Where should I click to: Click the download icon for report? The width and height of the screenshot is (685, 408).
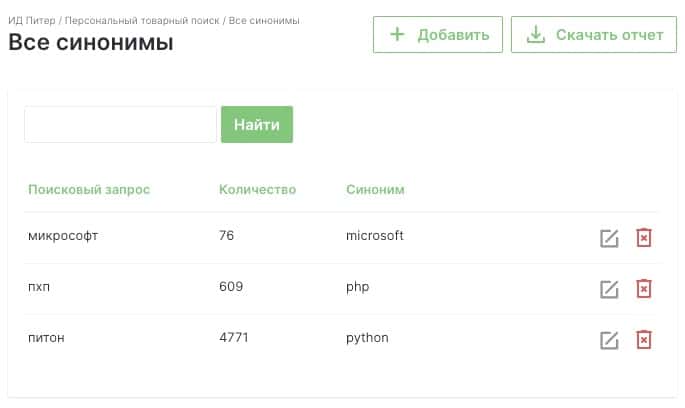536,35
